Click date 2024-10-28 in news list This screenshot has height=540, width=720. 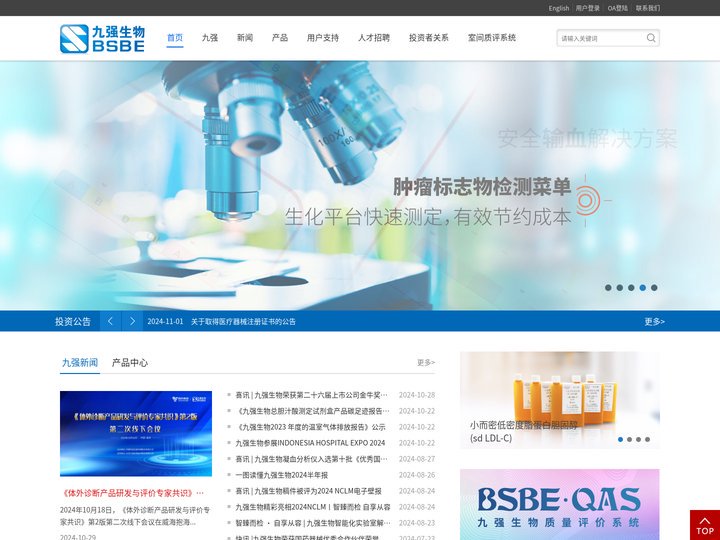(417, 395)
